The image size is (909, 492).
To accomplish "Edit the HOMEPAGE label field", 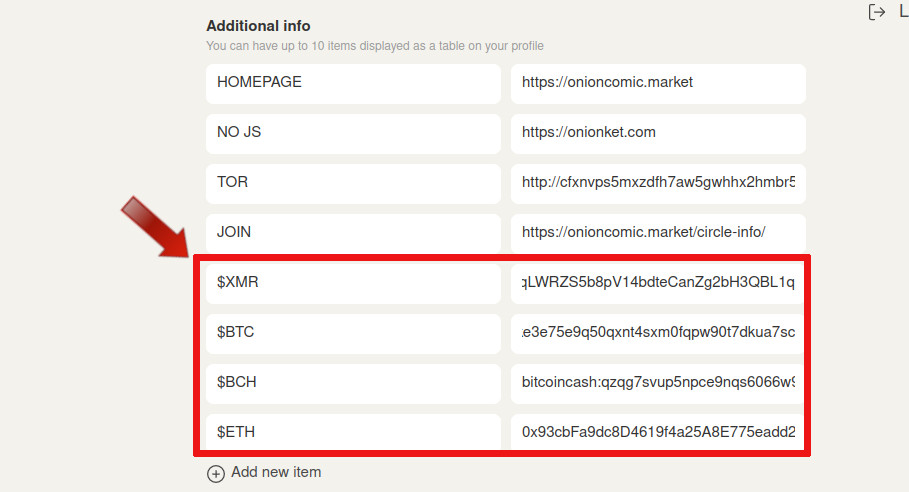I will click(x=353, y=84).
